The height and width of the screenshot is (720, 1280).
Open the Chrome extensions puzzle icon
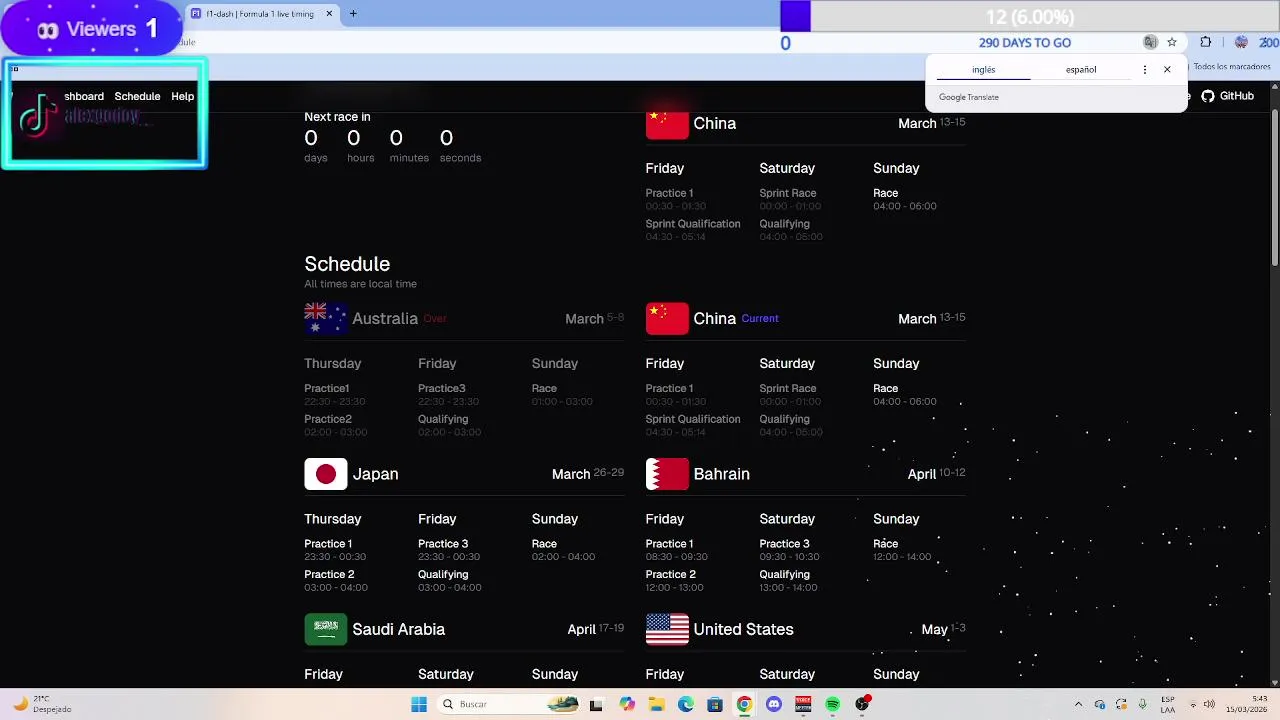click(x=1206, y=42)
